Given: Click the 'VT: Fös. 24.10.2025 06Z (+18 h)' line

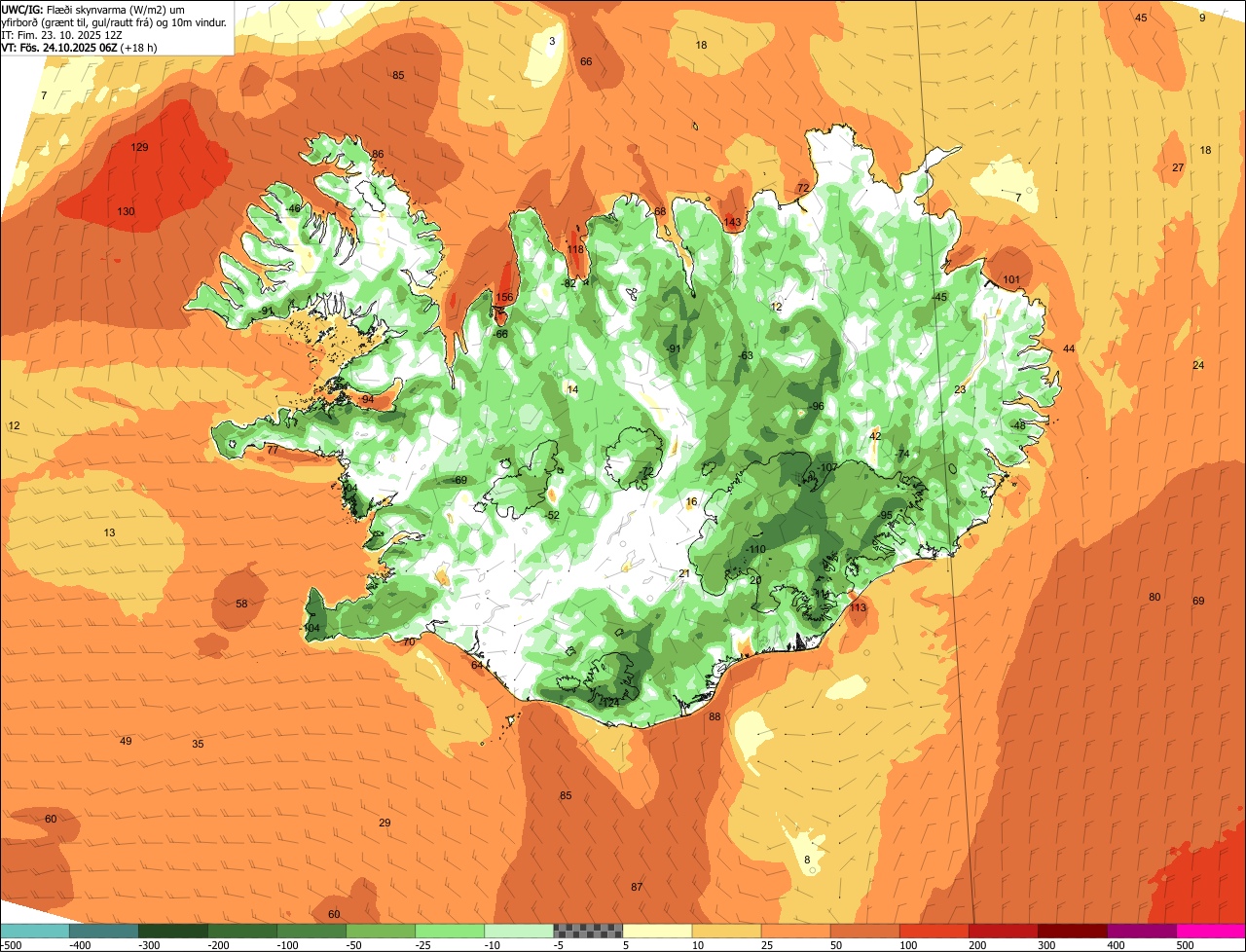Looking at the screenshot, I should pyautogui.click(x=79, y=47).
